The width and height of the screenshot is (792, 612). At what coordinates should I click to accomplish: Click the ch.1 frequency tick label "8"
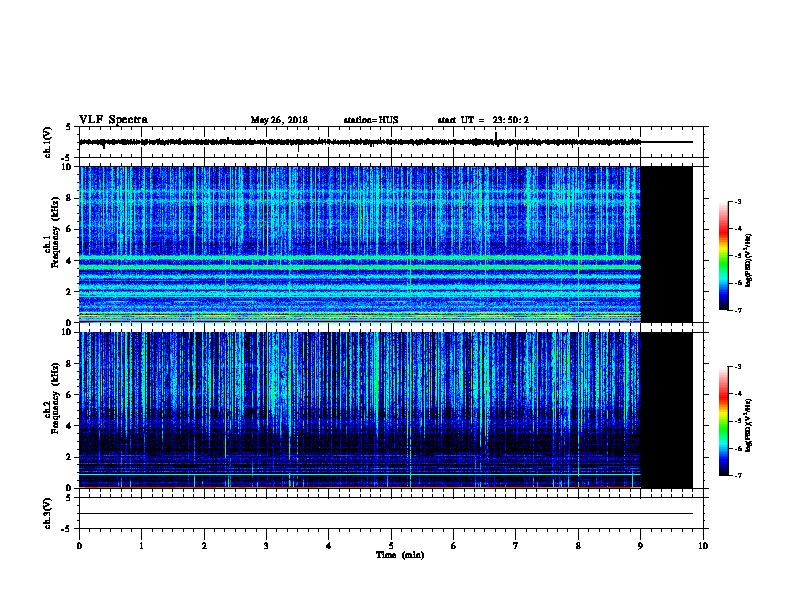pos(70,198)
